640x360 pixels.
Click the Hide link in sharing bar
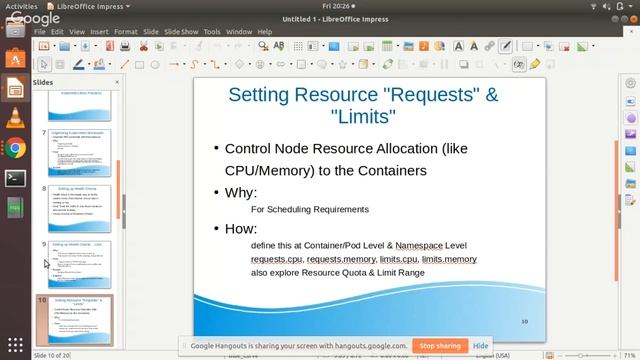coord(480,346)
